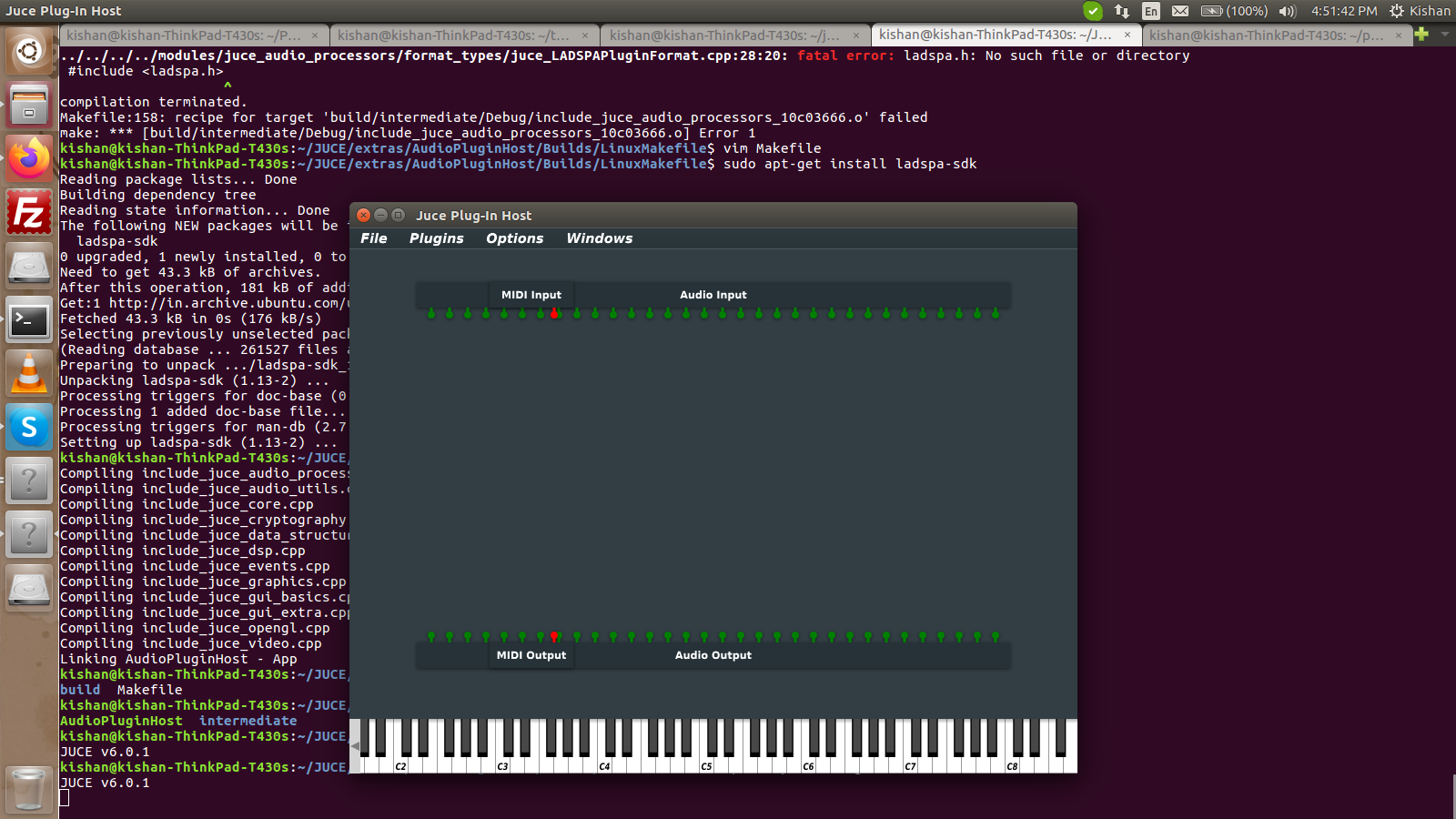Close the last terminal tab ending ~/p…

coord(1399,35)
